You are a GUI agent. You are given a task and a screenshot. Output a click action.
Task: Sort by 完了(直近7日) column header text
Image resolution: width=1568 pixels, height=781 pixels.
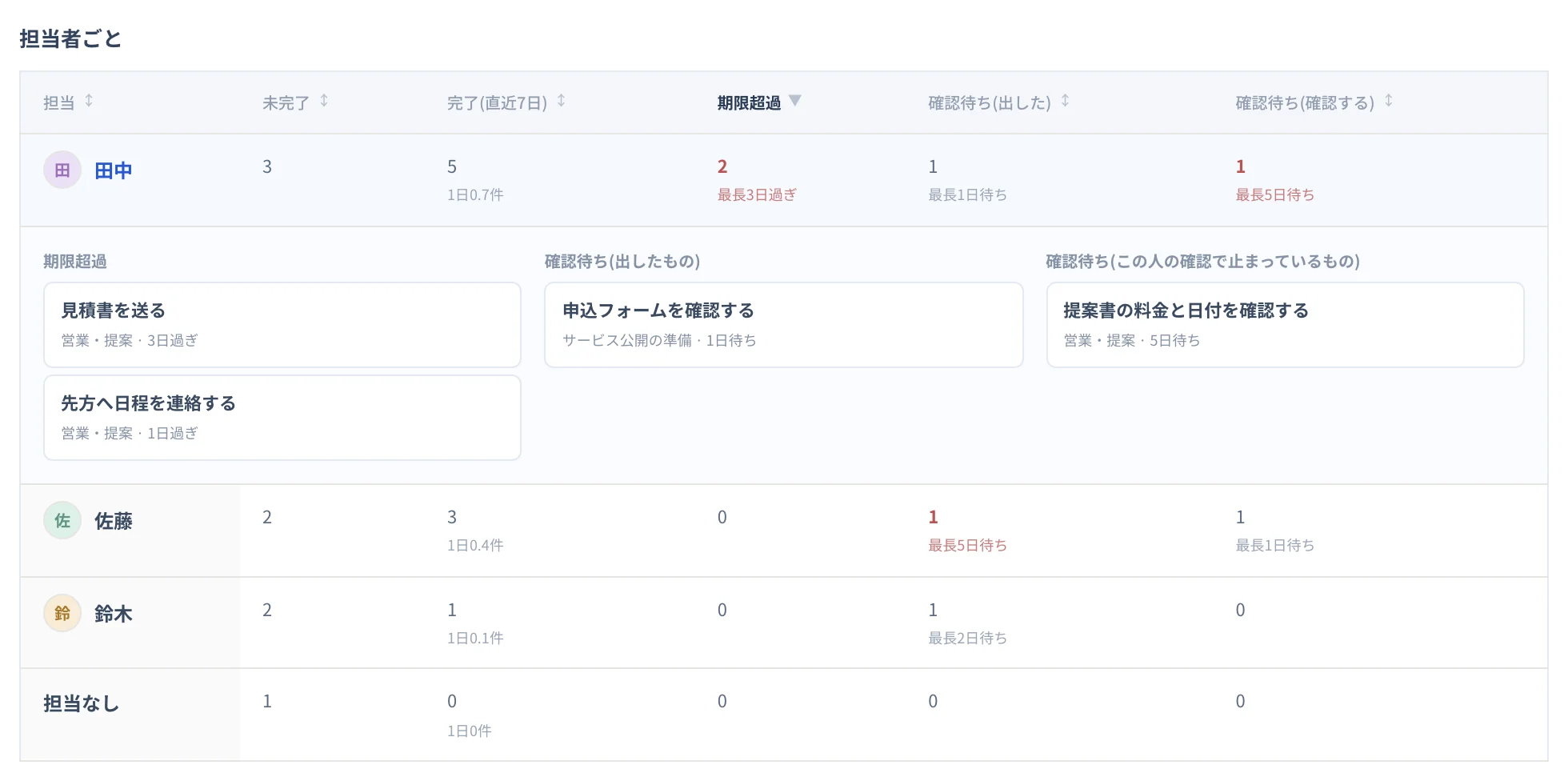tap(497, 102)
